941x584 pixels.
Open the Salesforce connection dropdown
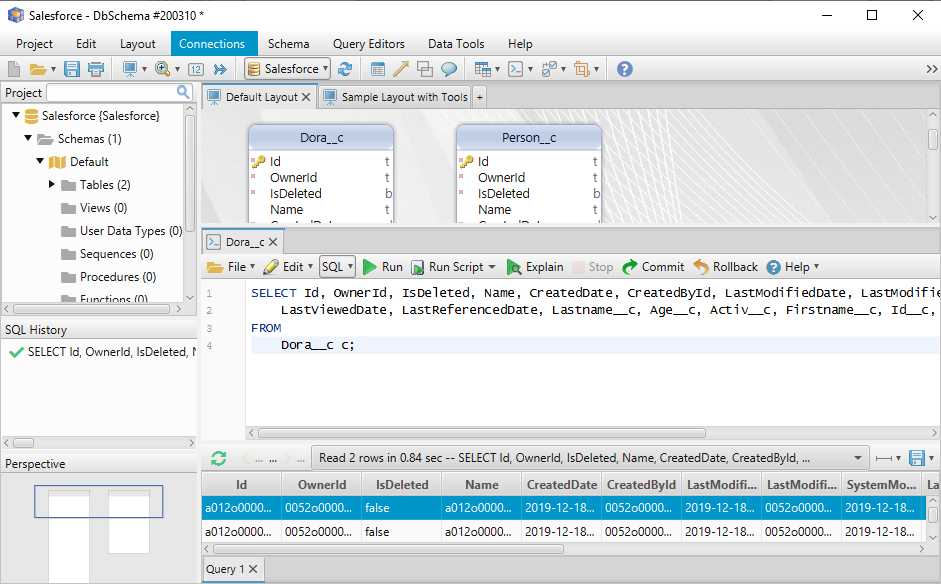coord(287,69)
